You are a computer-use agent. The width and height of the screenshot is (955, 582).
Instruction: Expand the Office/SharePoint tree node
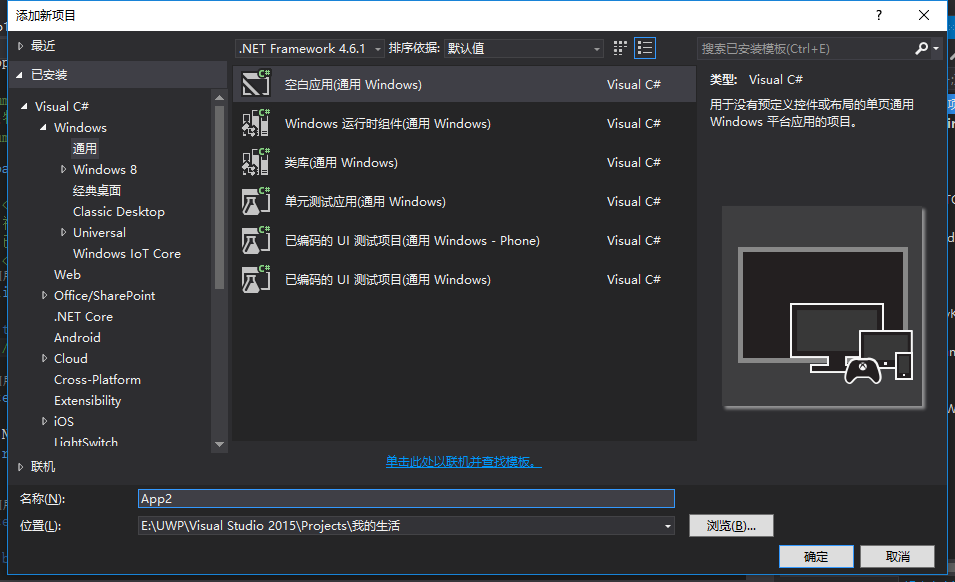44,295
